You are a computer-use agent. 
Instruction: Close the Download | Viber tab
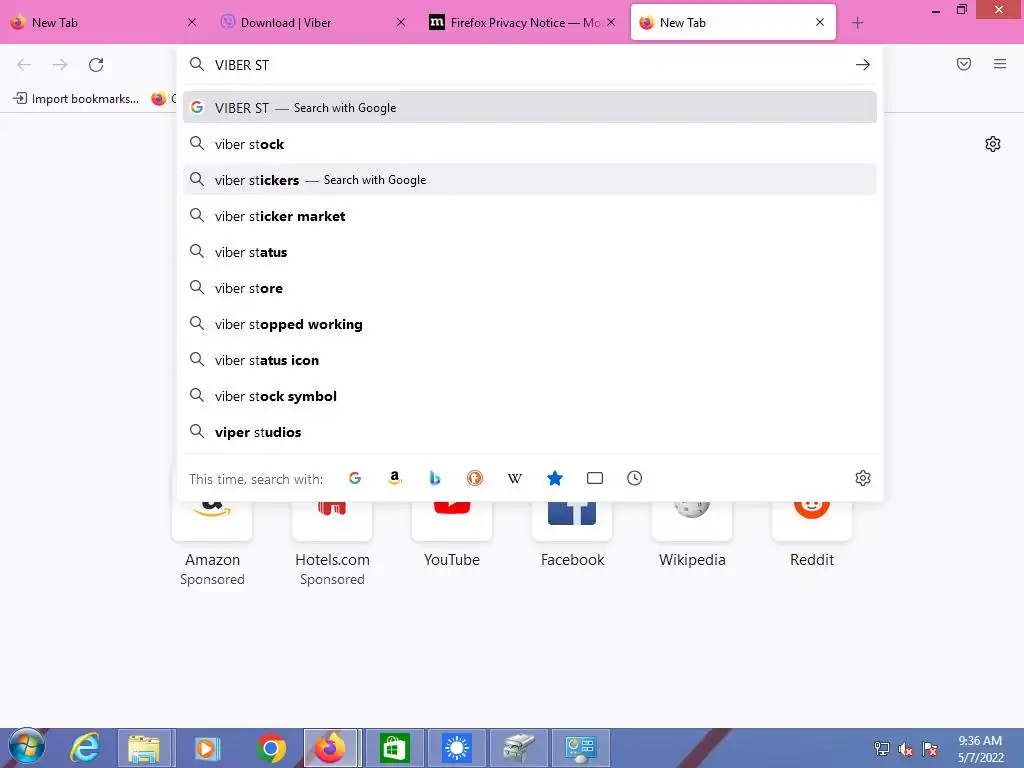(401, 22)
